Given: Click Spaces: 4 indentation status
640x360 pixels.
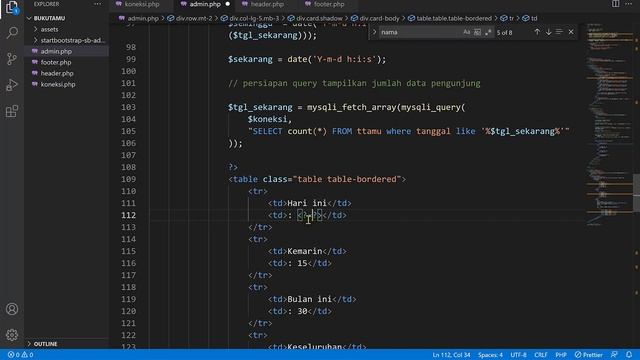Looking at the screenshot, I should tap(490, 355).
